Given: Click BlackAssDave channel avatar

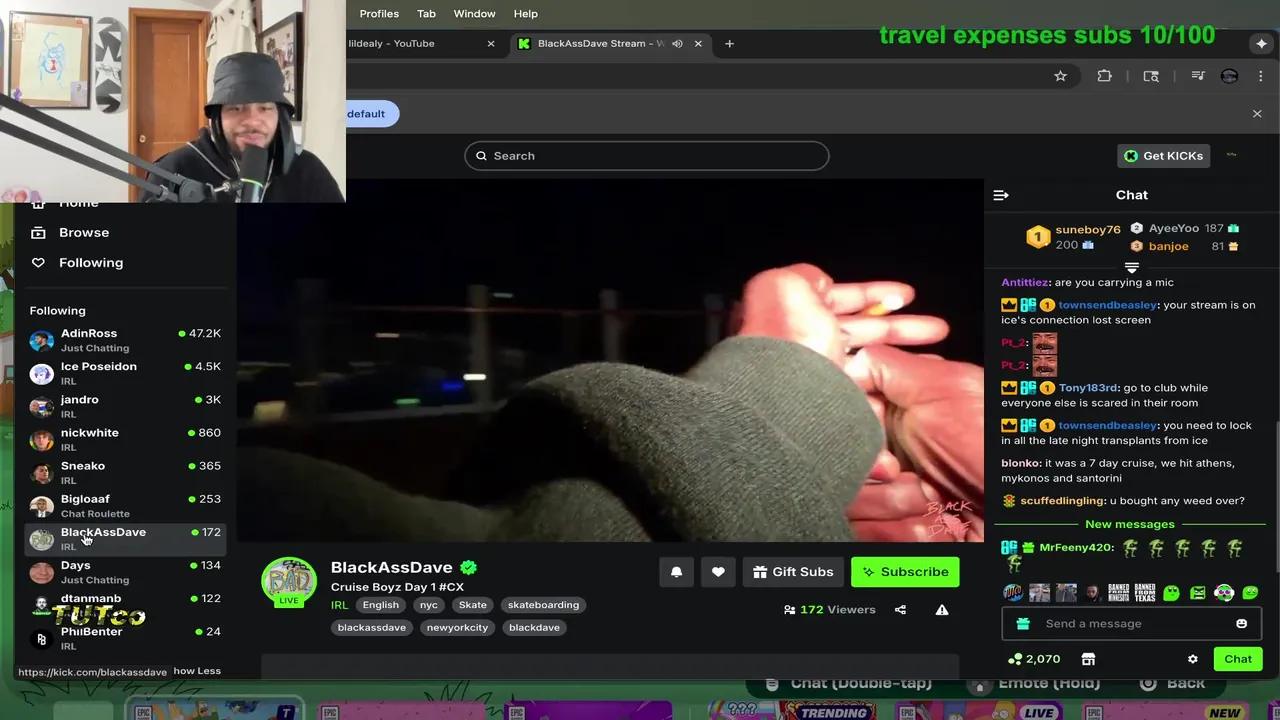Looking at the screenshot, I should (289, 582).
